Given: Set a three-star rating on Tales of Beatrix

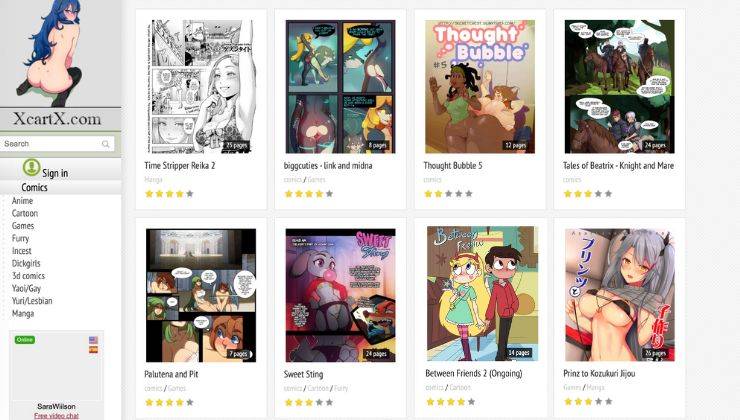Looking at the screenshot, I should (588, 193).
